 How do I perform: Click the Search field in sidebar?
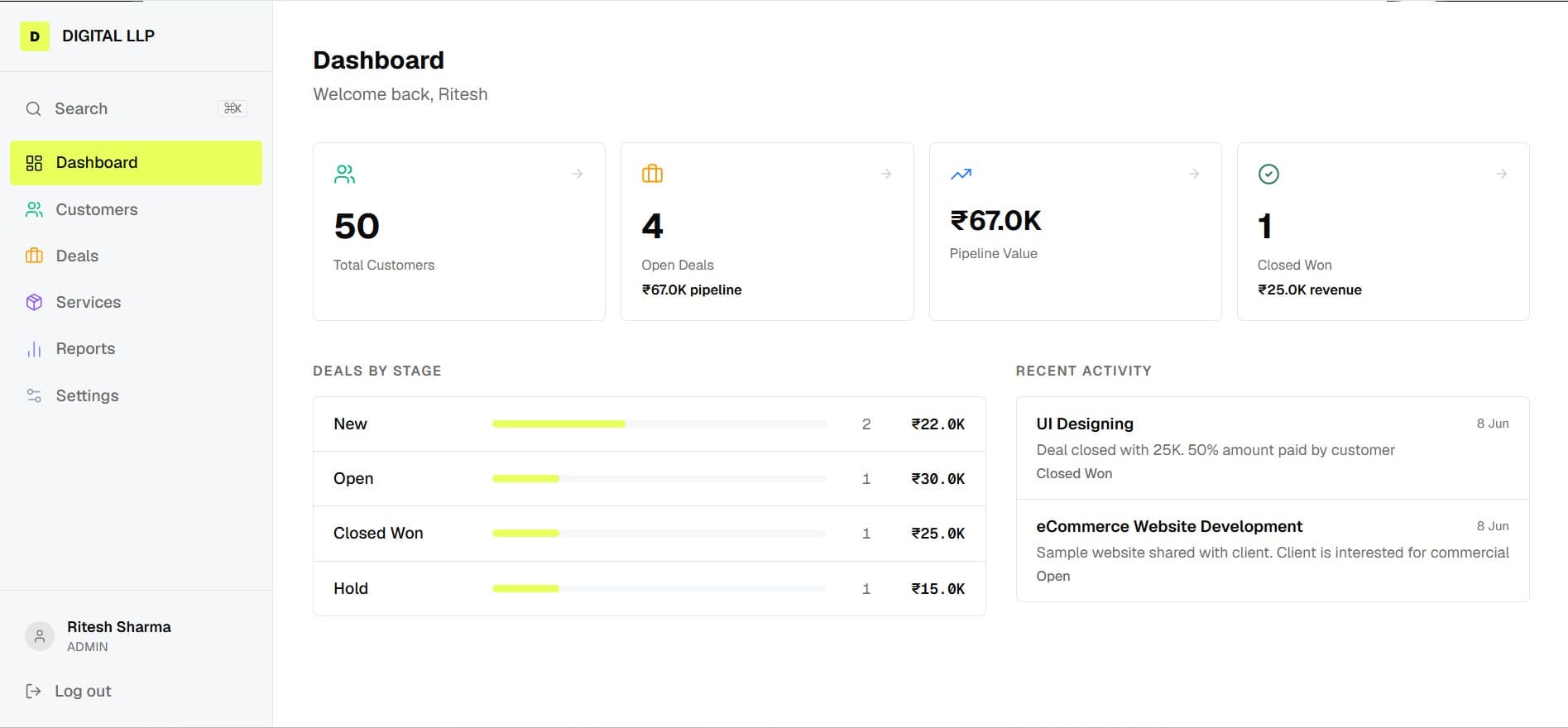click(137, 109)
